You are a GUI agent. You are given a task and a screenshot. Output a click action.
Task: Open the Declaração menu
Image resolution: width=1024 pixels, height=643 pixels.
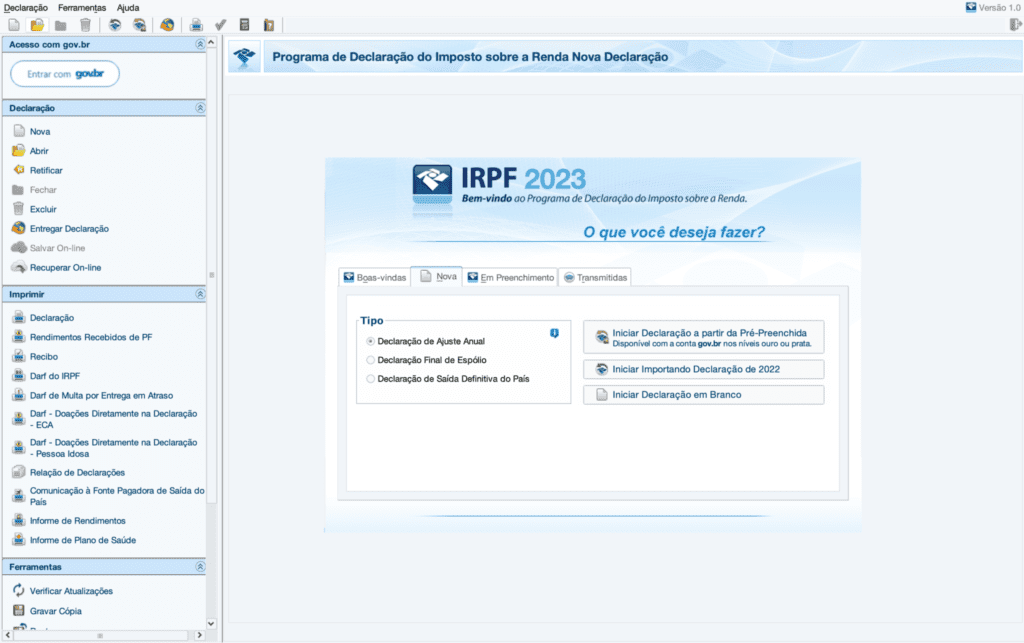click(x=26, y=8)
